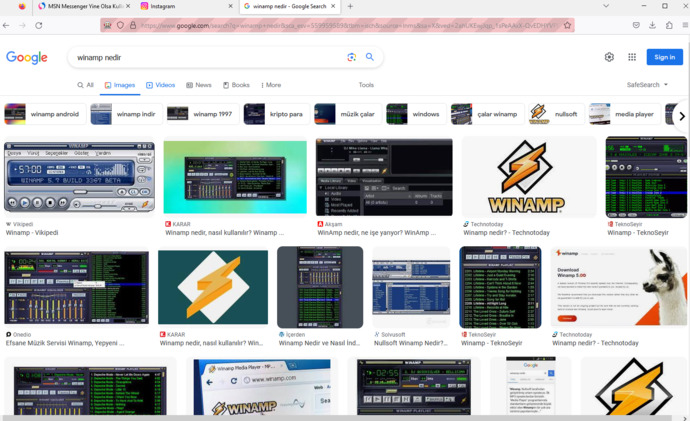Select the Videos search tab
This screenshot has height=421, width=690.
160,85
